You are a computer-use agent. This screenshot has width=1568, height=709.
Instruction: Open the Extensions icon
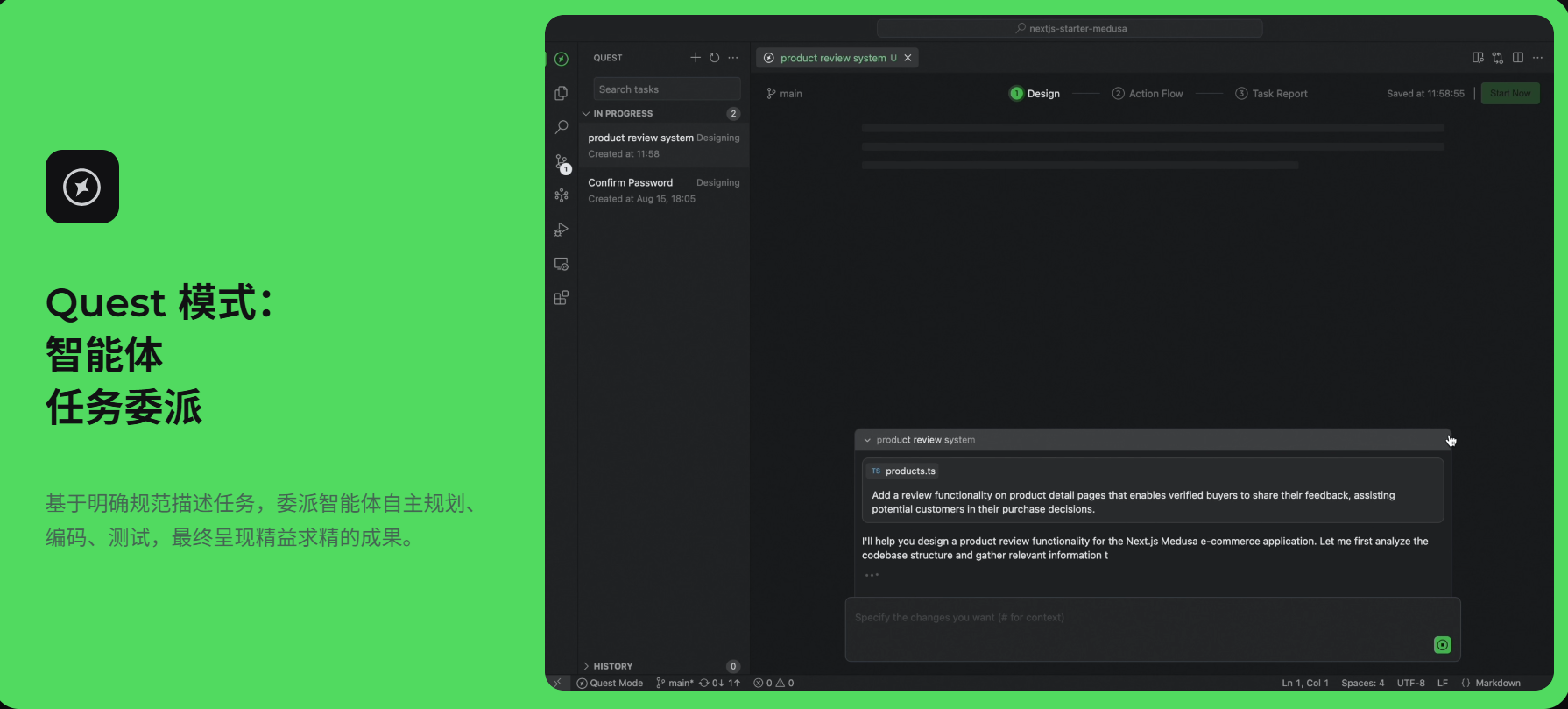pyautogui.click(x=562, y=298)
